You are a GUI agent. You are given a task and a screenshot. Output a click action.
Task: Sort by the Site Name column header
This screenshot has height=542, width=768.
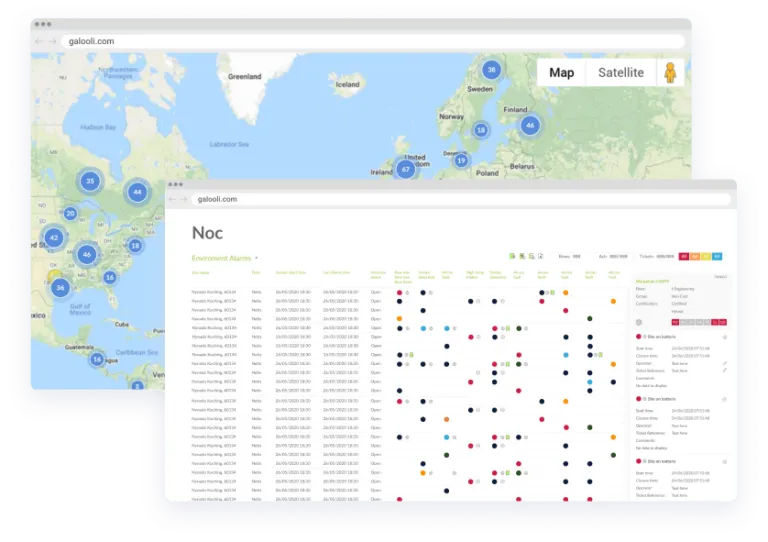pyautogui.click(x=200, y=273)
